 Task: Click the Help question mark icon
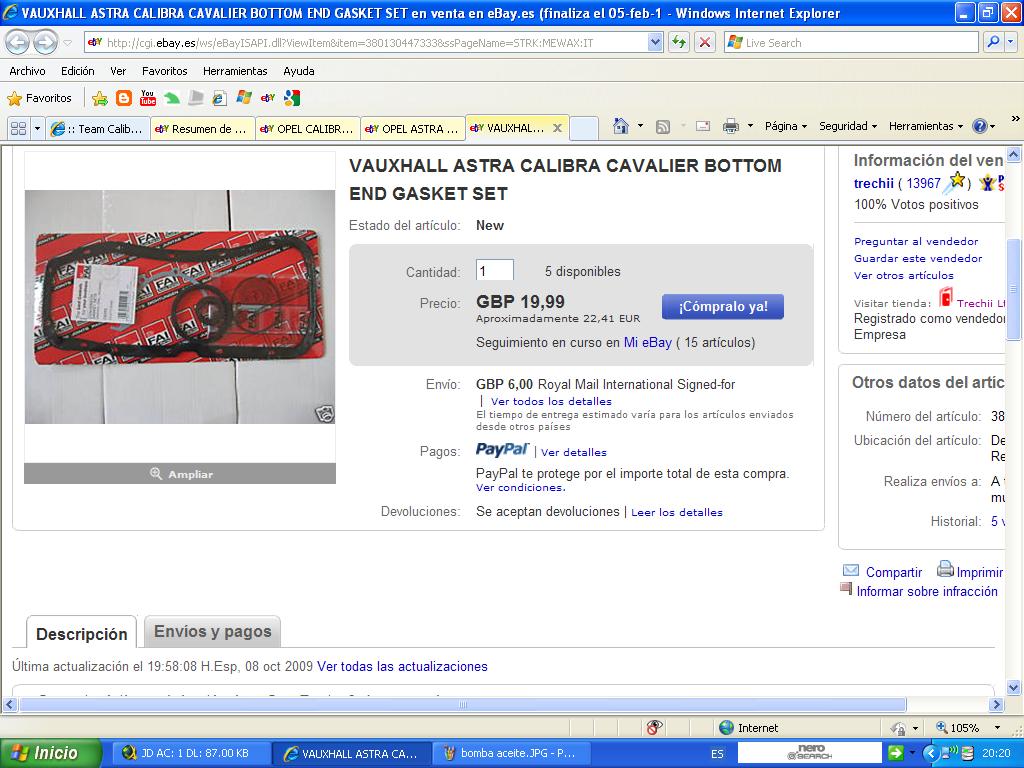pyautogui.click(x=980, y=127)
